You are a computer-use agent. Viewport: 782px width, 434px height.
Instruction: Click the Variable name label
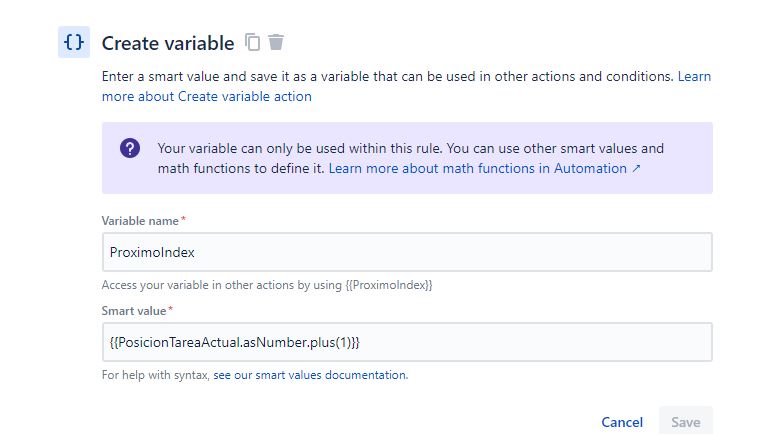coord(140,221)
